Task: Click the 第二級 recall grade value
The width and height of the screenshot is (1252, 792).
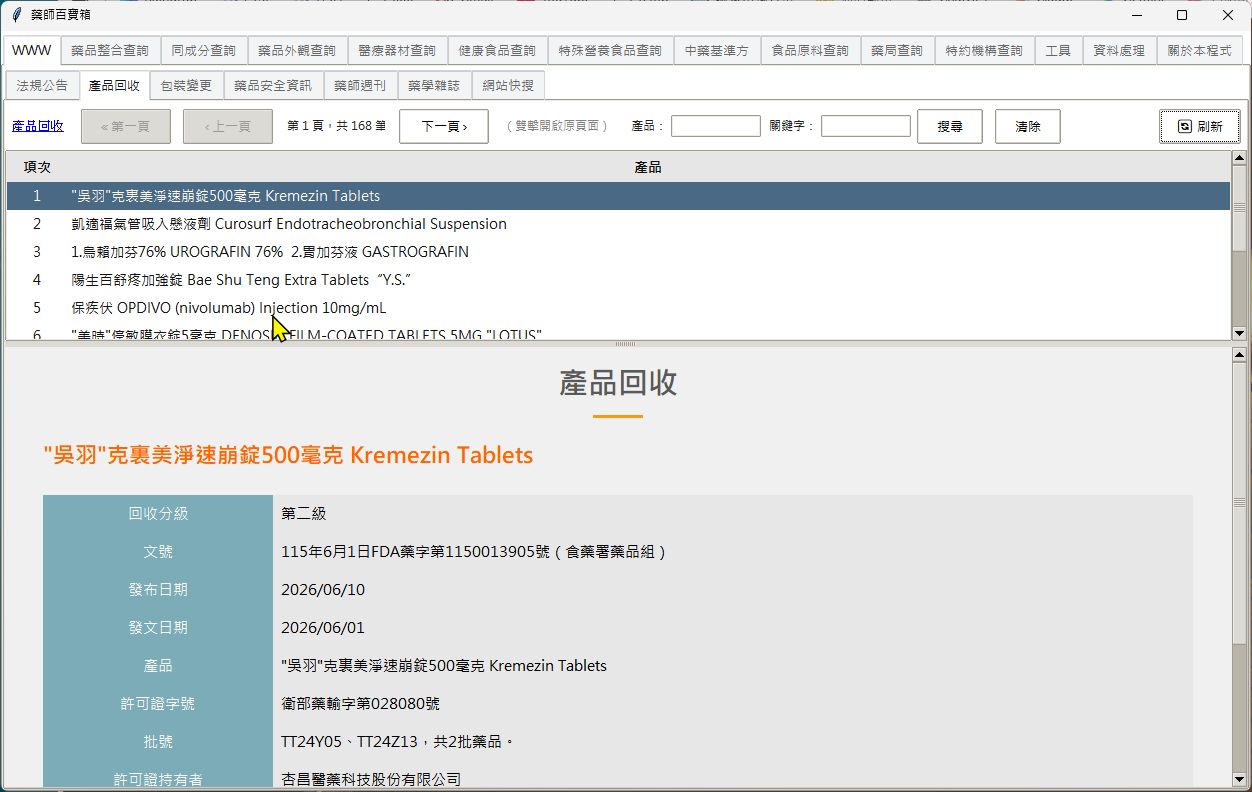Action: click(x=304, y=514)
